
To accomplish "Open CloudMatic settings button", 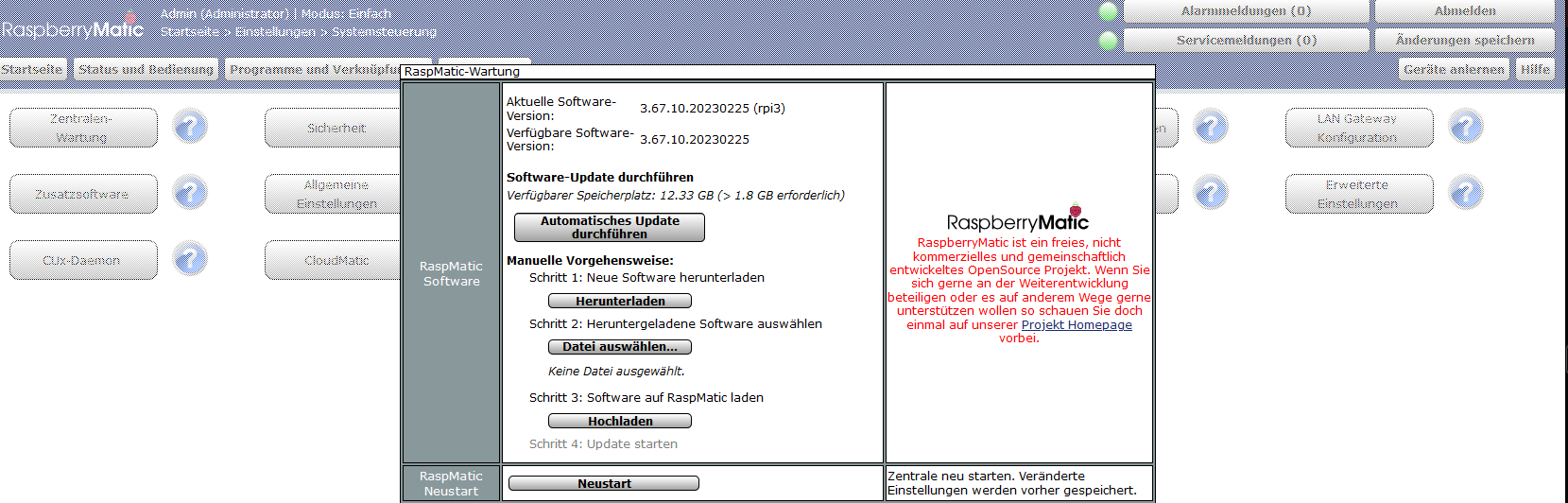I will (334, 260).
